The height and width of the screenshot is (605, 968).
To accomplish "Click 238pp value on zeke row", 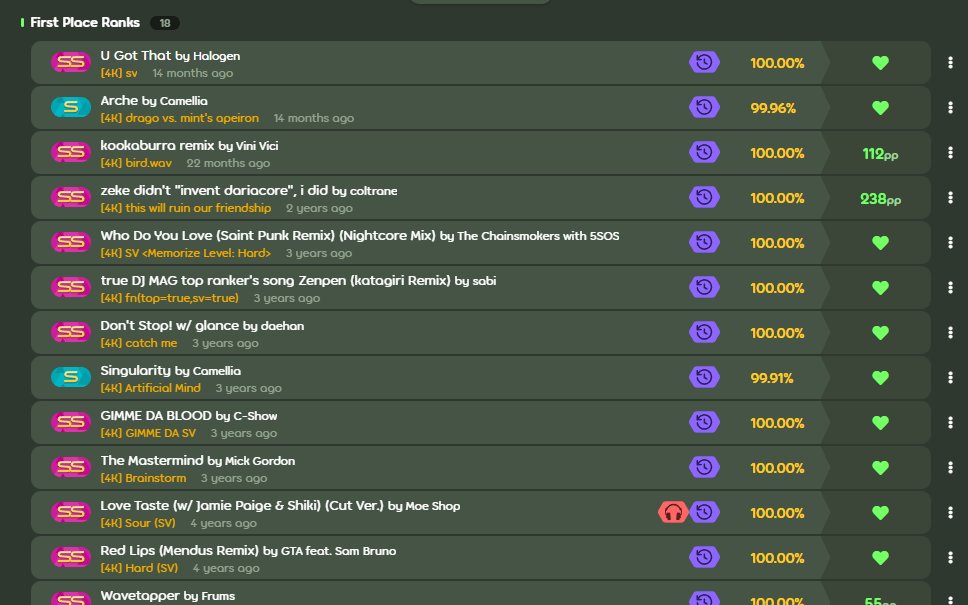I will pos(880,199).
